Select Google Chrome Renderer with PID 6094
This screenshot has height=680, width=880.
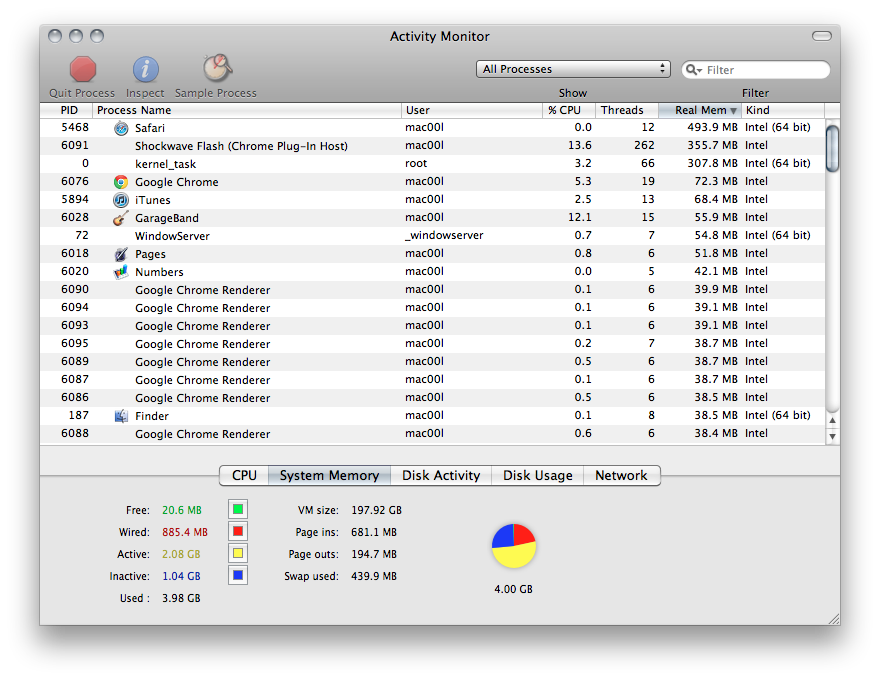coord(432,307)
